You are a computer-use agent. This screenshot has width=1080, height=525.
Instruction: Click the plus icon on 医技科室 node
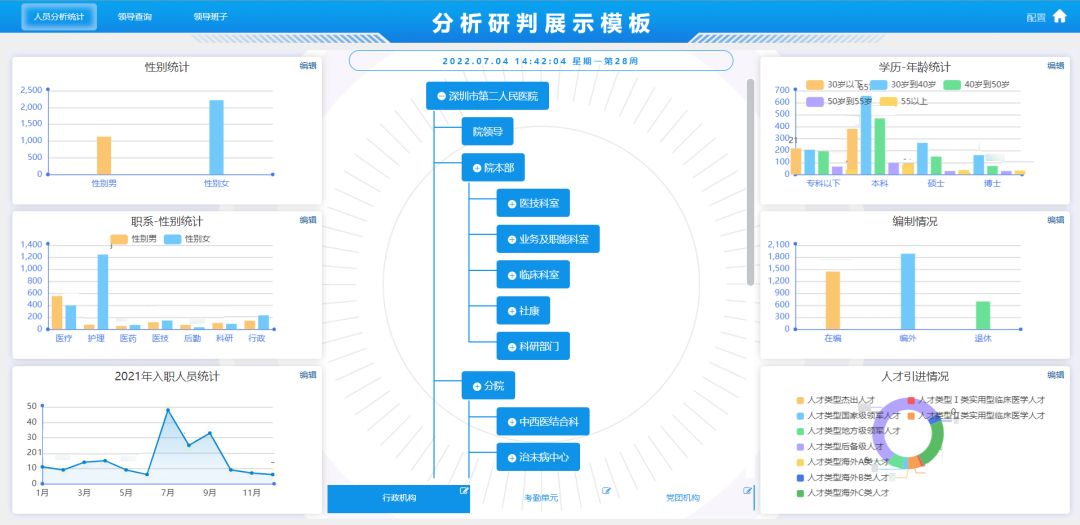click(511, 203)
